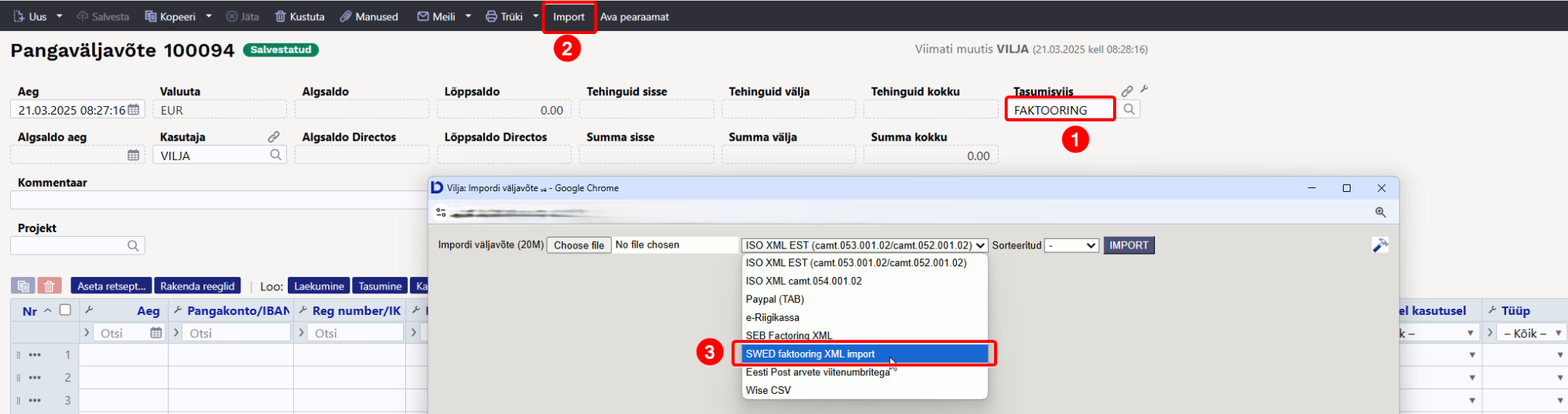Image resolution: width=1568 pixels, height=414 pixels.
Task: Pick Paypal (TAB) in the format list
Action: pos(774,299)
